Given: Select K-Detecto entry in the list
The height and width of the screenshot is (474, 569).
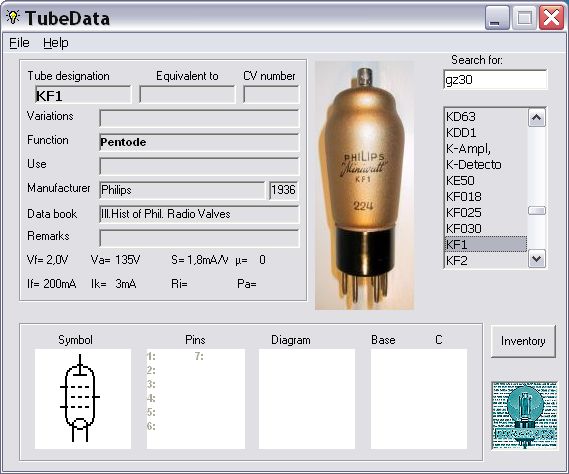Looking at the screenshot, I should [486, 164].
